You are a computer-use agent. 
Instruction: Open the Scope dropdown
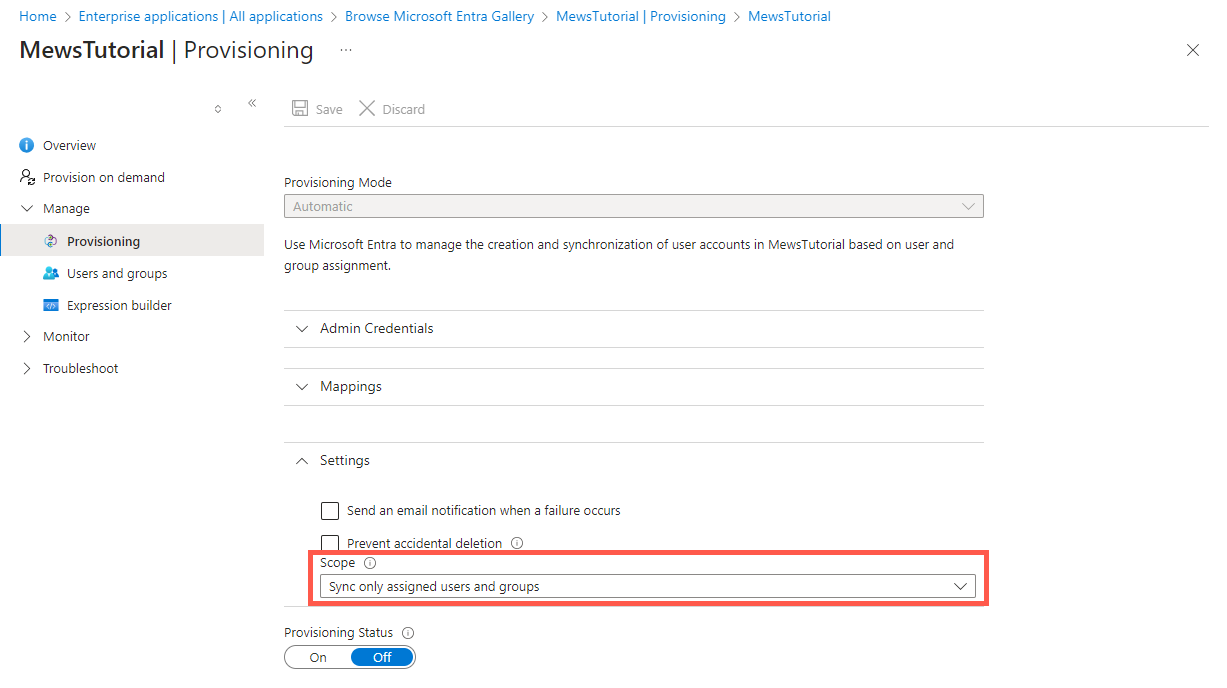648,587
